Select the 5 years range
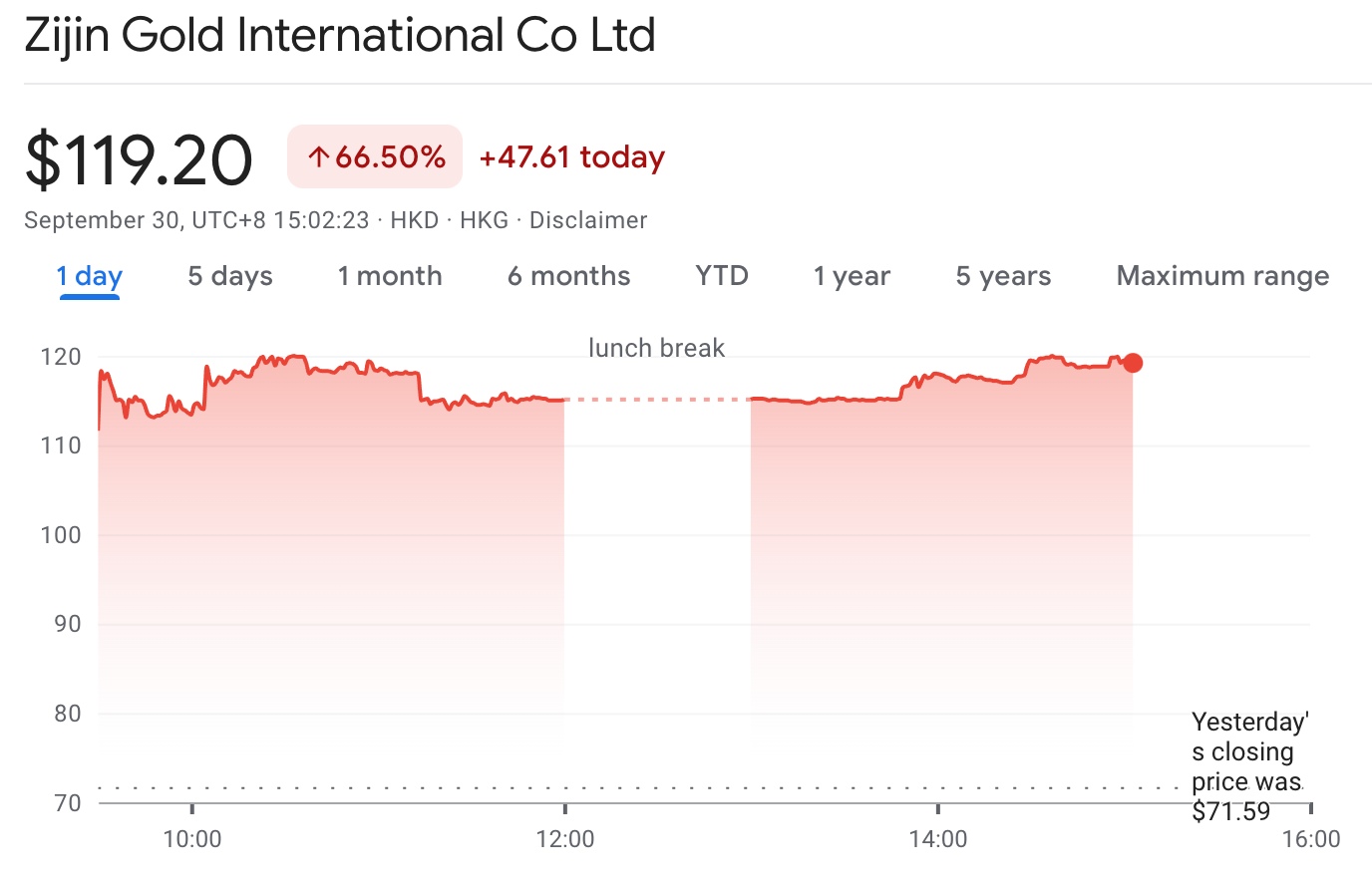The image size is (1372, 887). [x=1002, y=276]
